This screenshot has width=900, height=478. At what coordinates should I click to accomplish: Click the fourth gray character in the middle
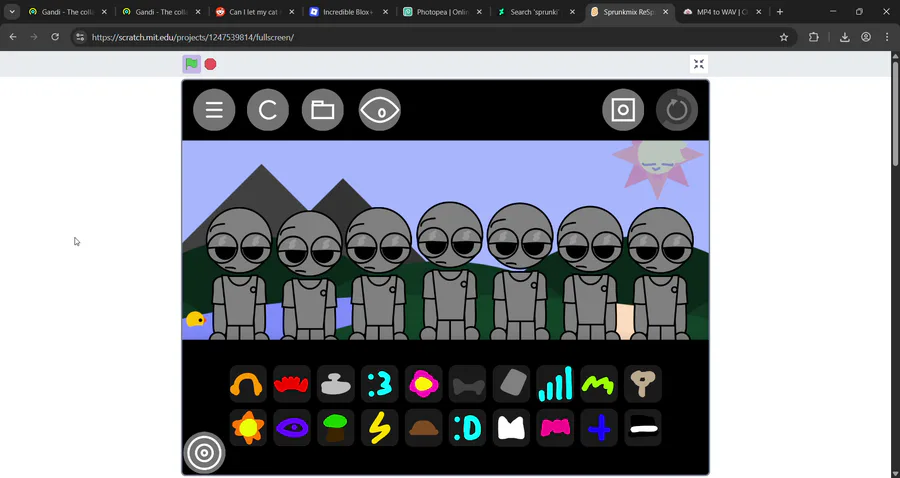tap(449, 271)
